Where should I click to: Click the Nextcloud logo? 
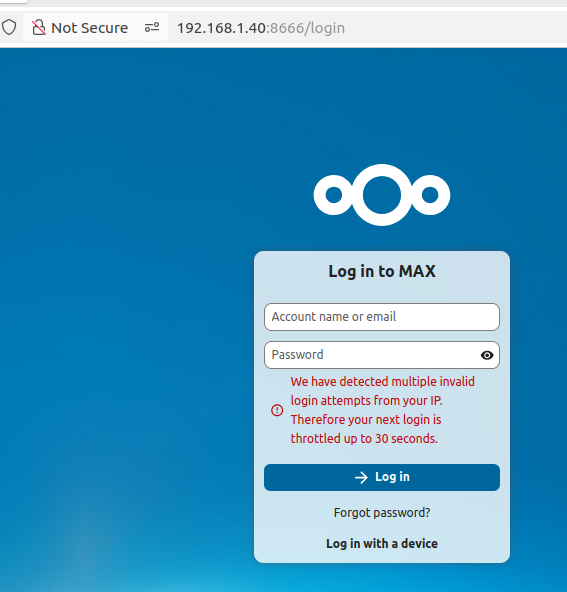382,195
